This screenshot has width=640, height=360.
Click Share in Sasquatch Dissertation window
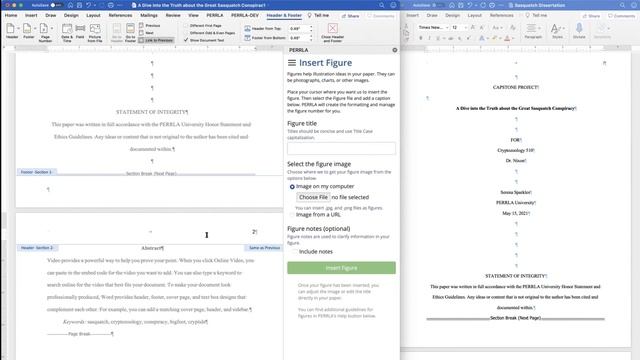[591, 16]
